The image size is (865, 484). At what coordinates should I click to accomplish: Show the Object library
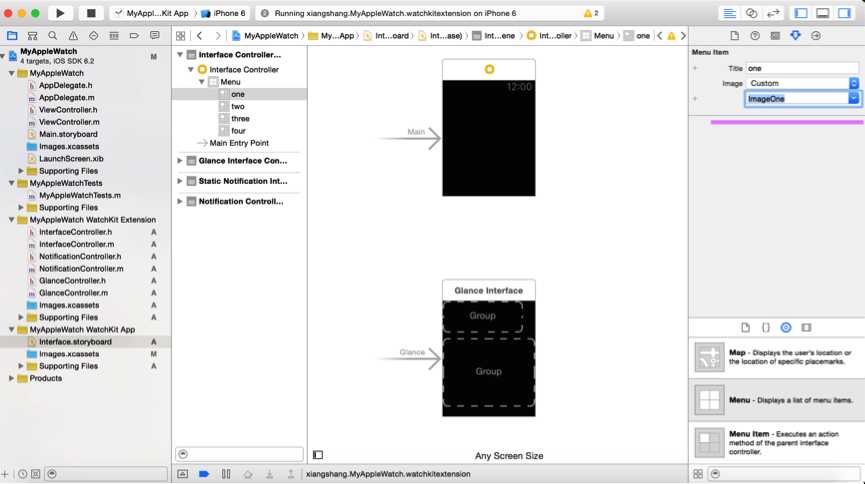786,328
